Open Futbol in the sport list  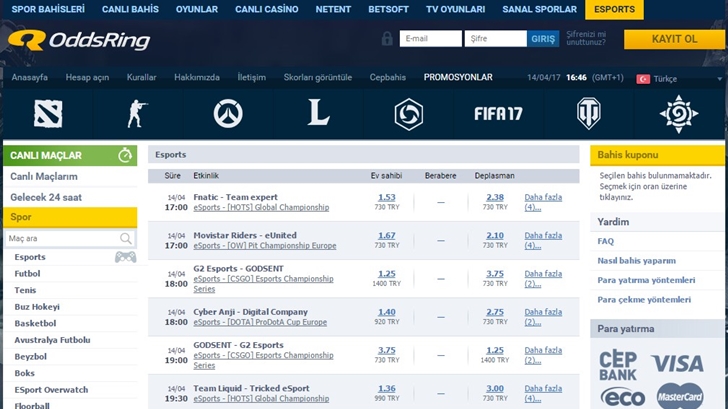(x=27, y=273)
